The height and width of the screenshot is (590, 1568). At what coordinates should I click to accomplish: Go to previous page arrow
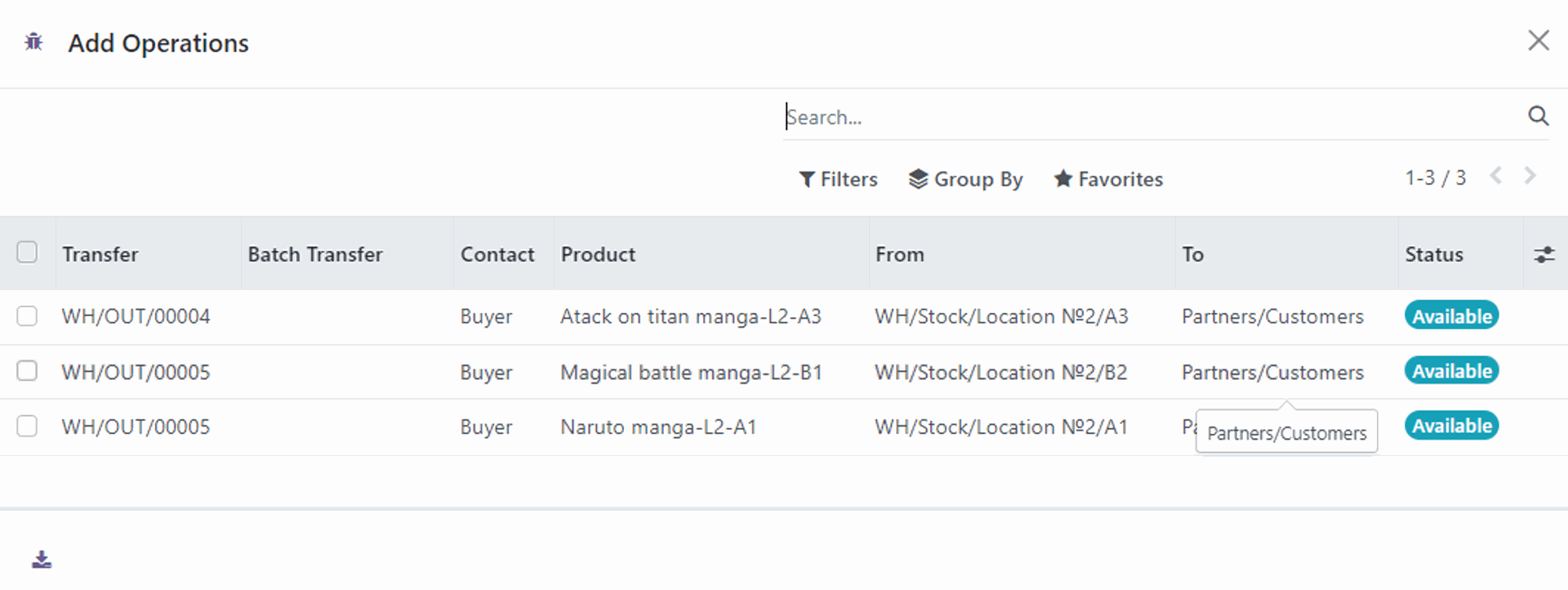tap(1495, 177)
